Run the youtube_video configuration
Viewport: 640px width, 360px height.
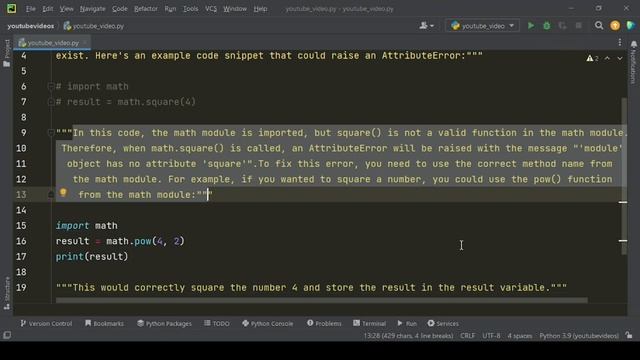(531, 26)
